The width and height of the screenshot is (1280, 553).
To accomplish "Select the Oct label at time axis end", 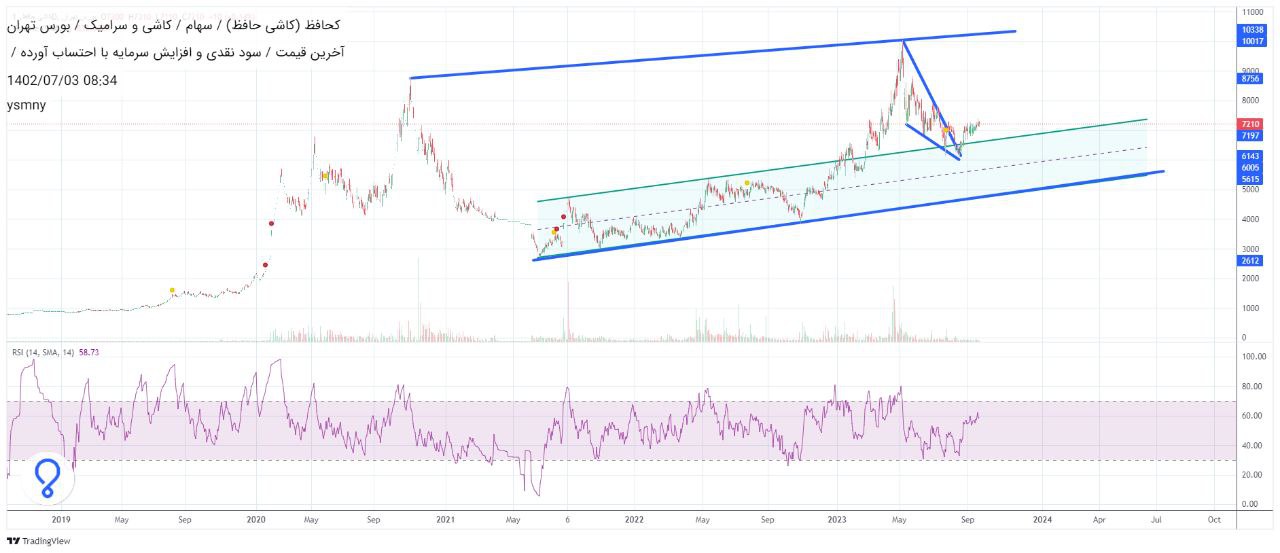I will 1213,520.
